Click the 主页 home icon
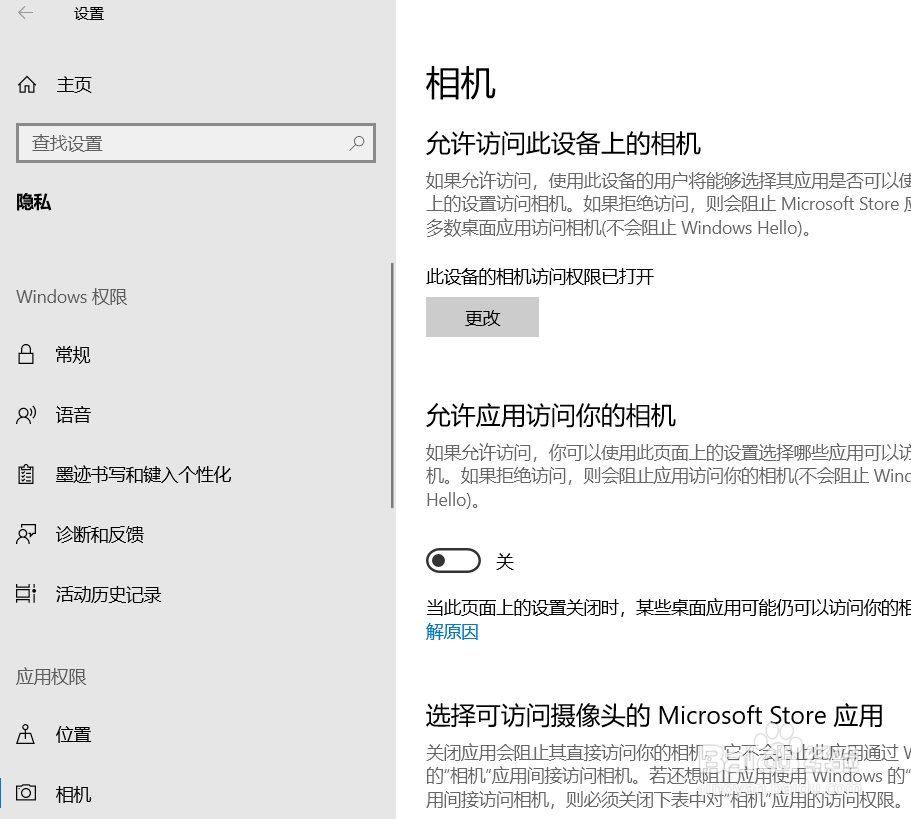The image size is (911, 819). (27, 84)
